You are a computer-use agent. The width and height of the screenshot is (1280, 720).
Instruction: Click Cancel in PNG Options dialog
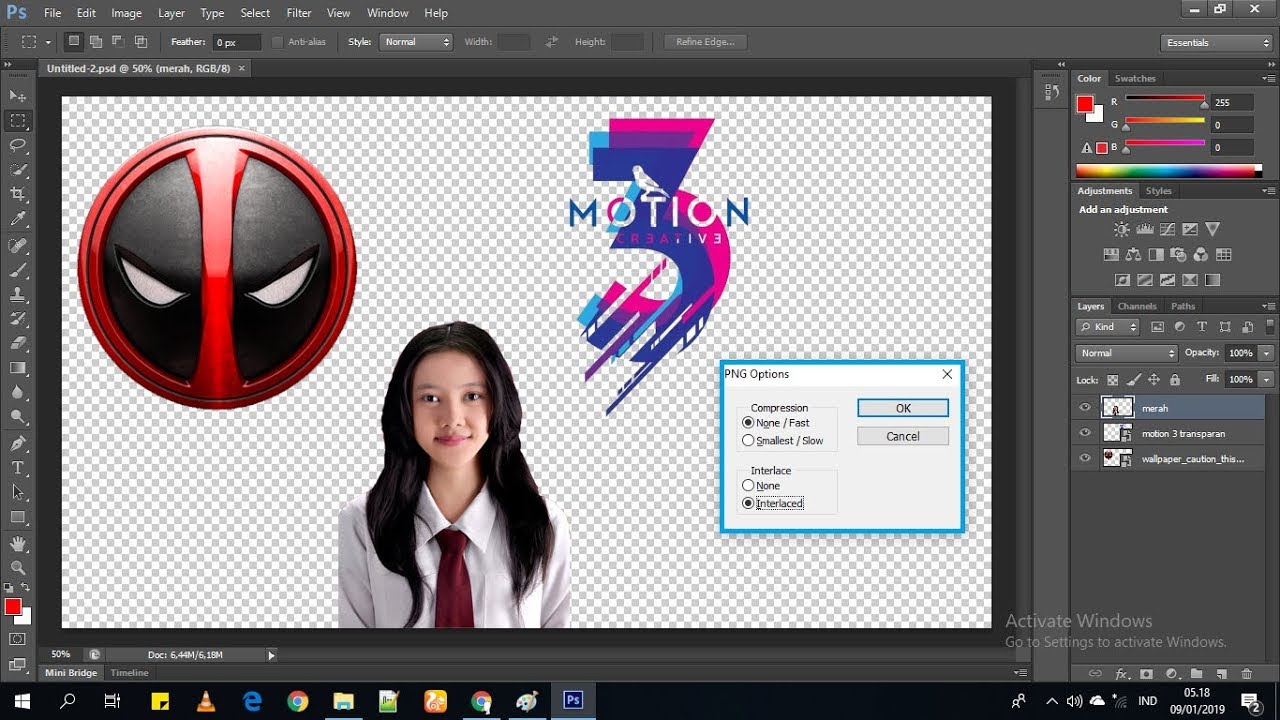tap(902, 436)
